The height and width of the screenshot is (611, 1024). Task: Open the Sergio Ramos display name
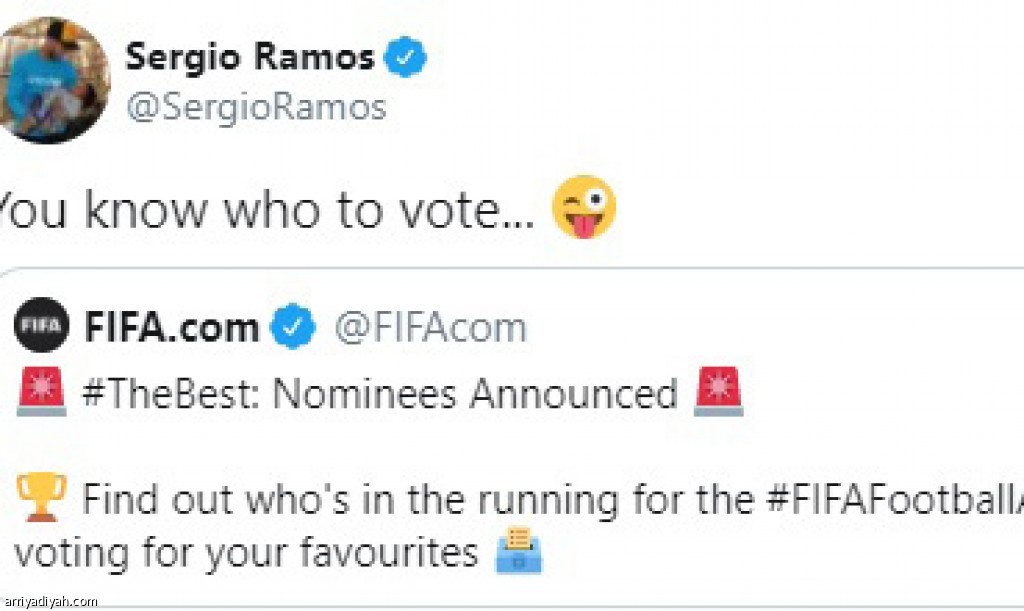click(x=249, y=58)
